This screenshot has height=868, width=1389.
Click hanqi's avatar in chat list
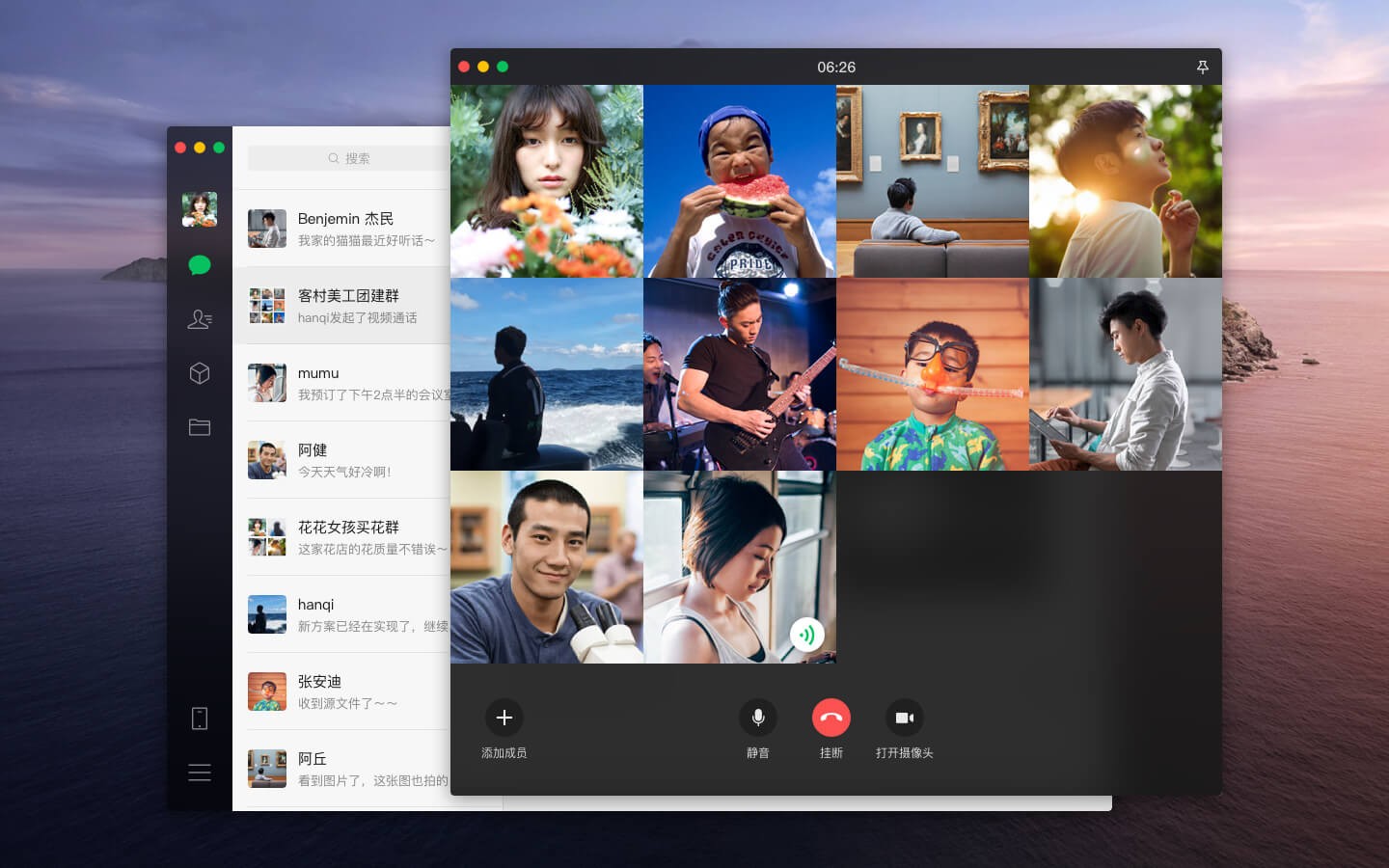tap(267, 614)
